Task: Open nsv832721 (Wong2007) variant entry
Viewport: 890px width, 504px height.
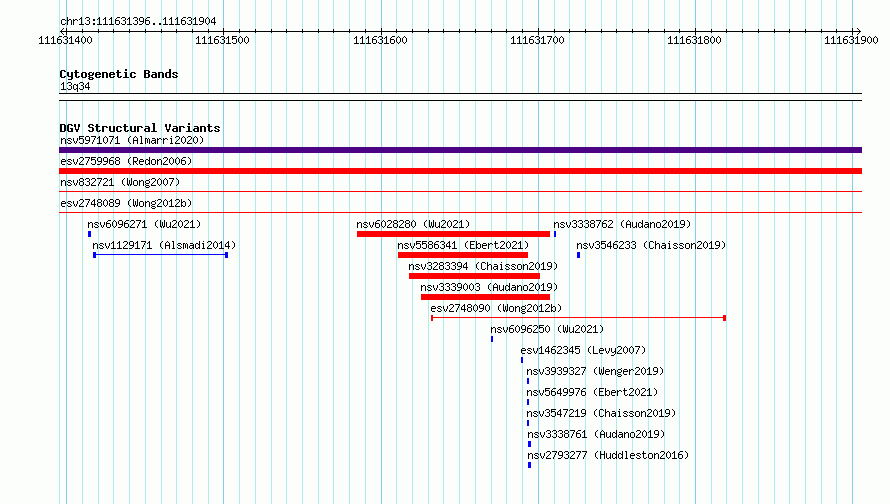Action: coord(120,182)
